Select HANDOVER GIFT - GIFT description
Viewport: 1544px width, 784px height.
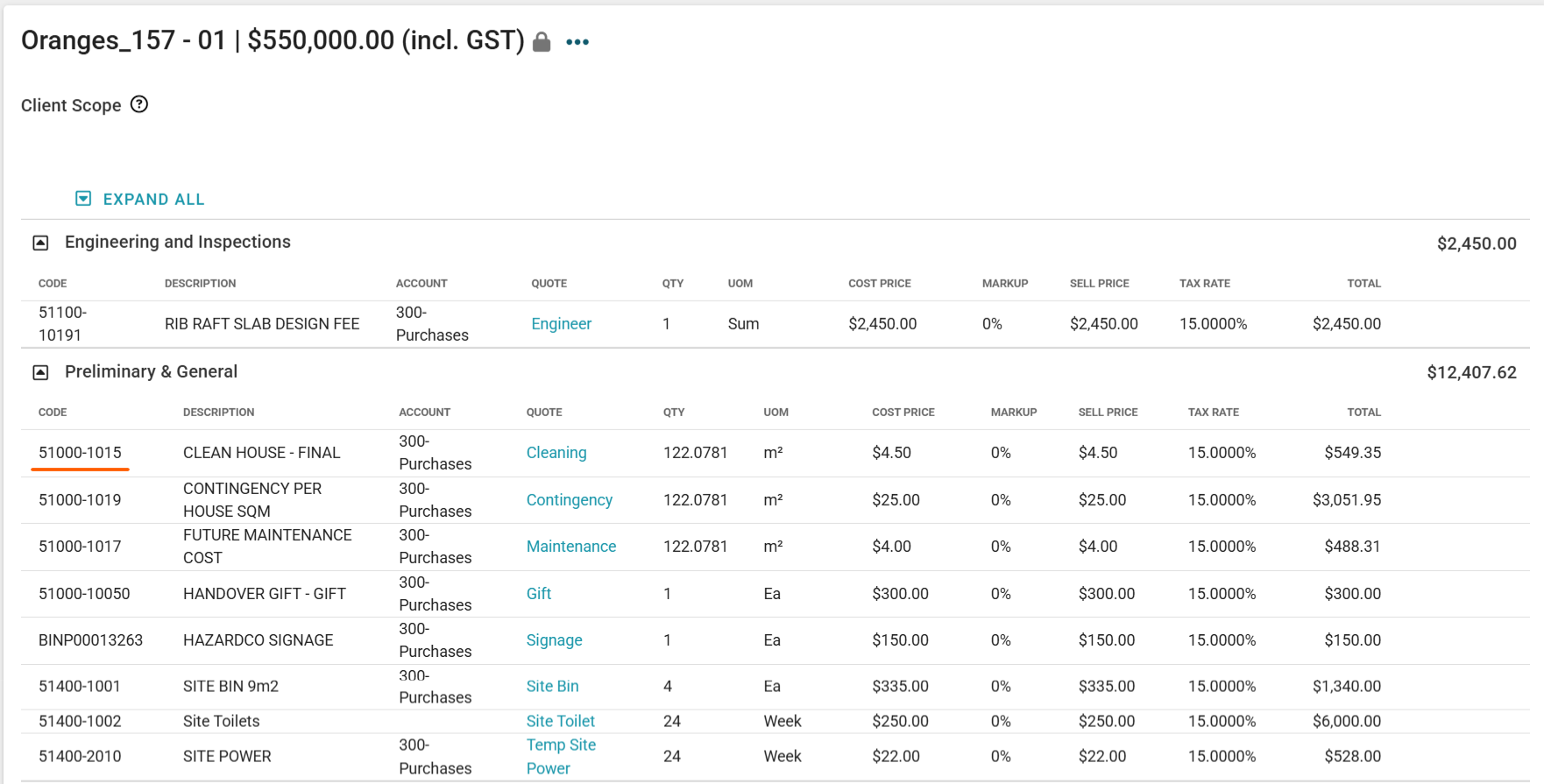264,593
